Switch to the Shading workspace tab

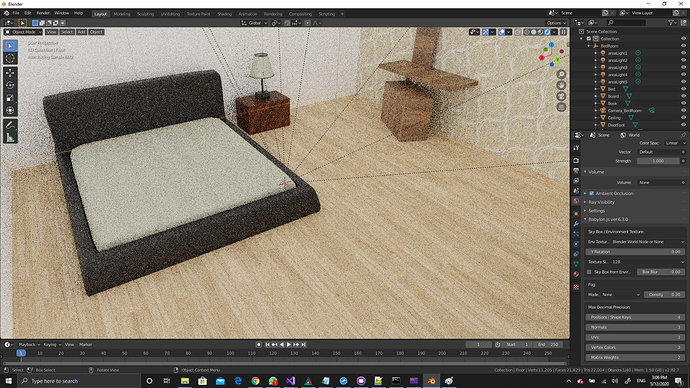[224, 14]
